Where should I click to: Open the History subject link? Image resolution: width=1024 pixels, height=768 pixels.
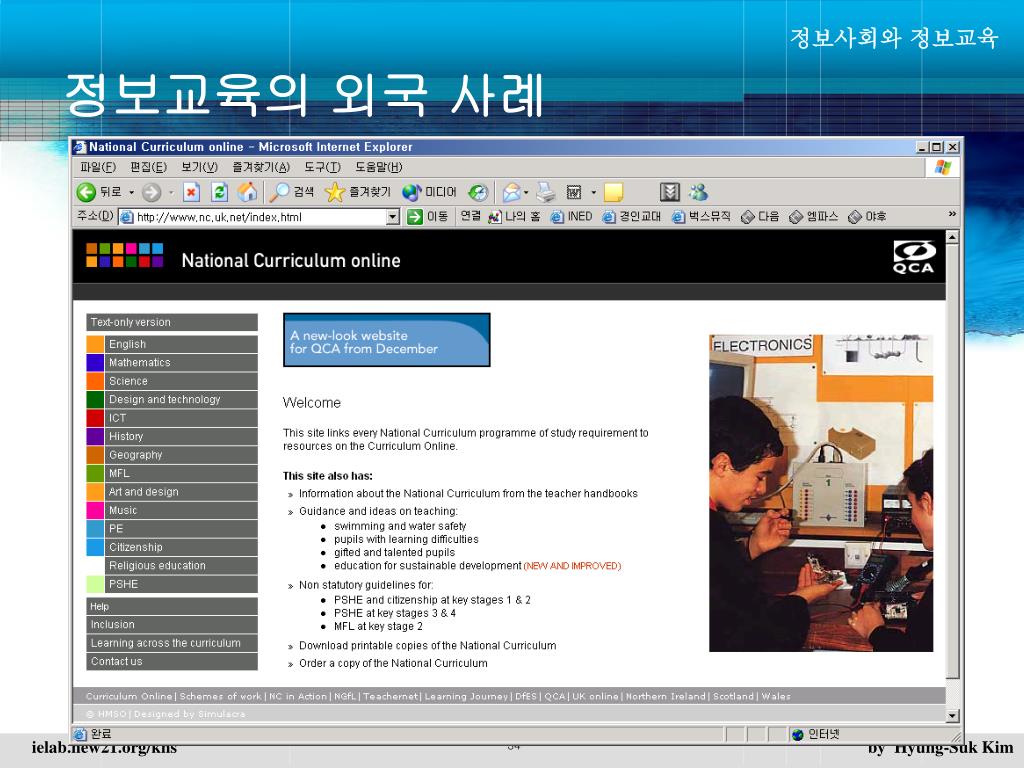tap(172, 436)
